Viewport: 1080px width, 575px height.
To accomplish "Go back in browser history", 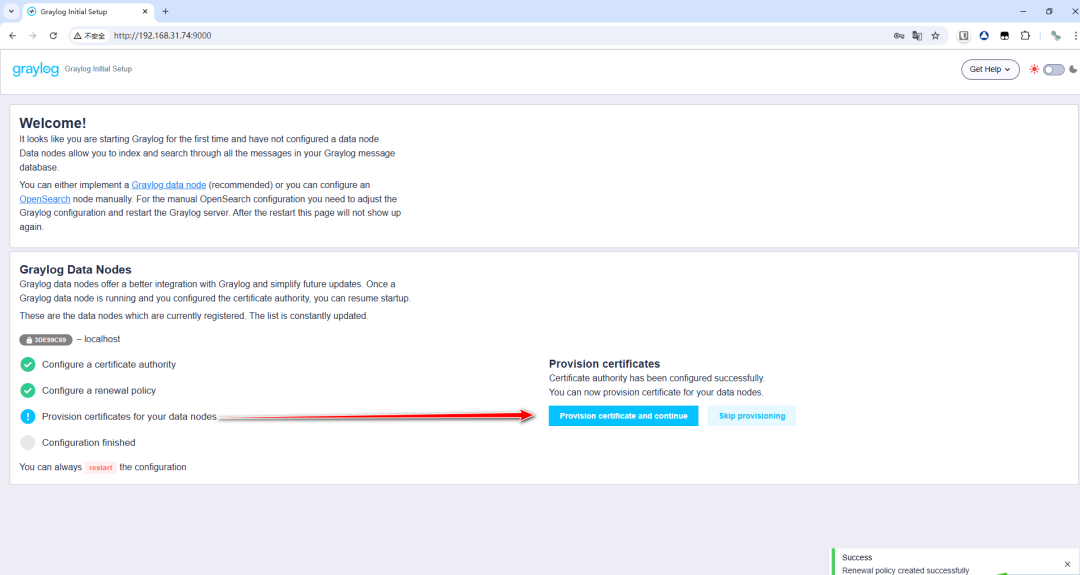I will coord(12,36).
